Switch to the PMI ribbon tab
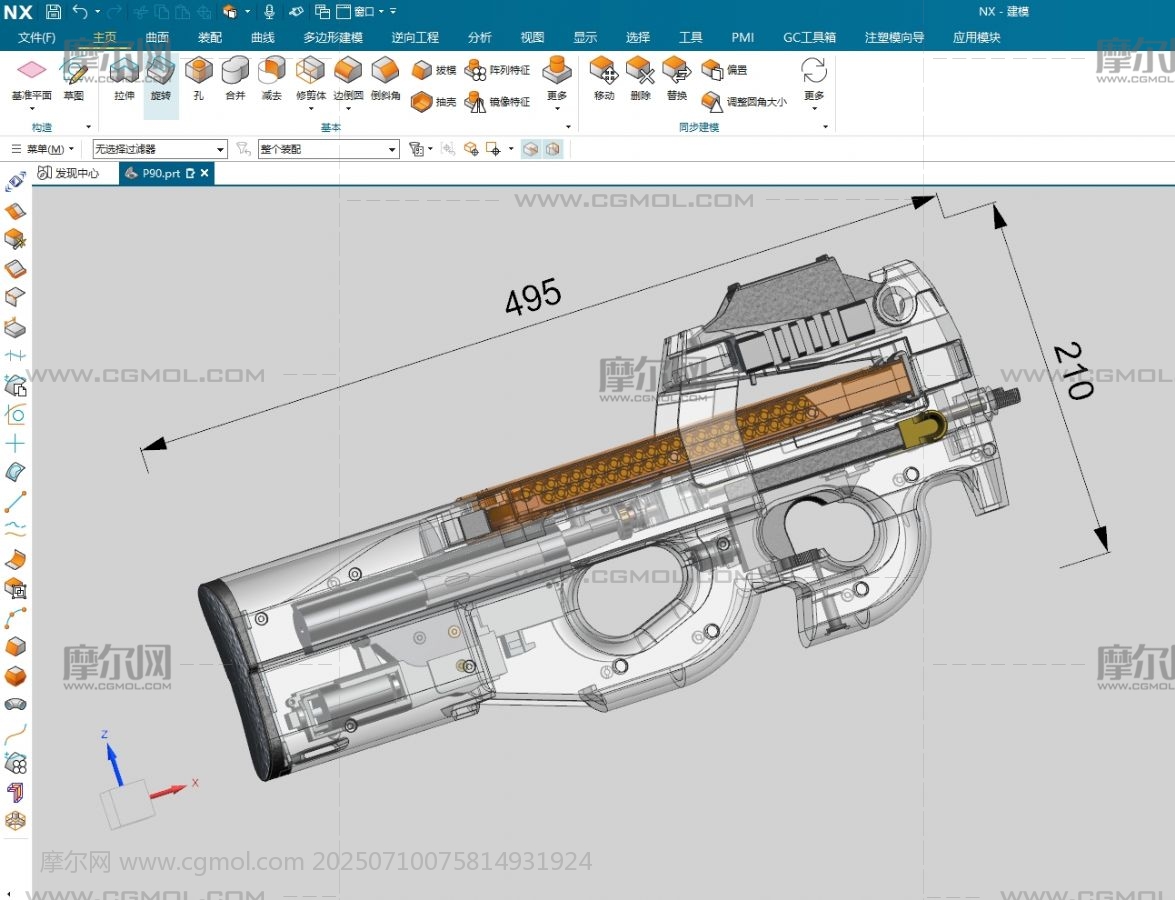This screenshot has width=1175, height=900. click(x=743, y=37)
